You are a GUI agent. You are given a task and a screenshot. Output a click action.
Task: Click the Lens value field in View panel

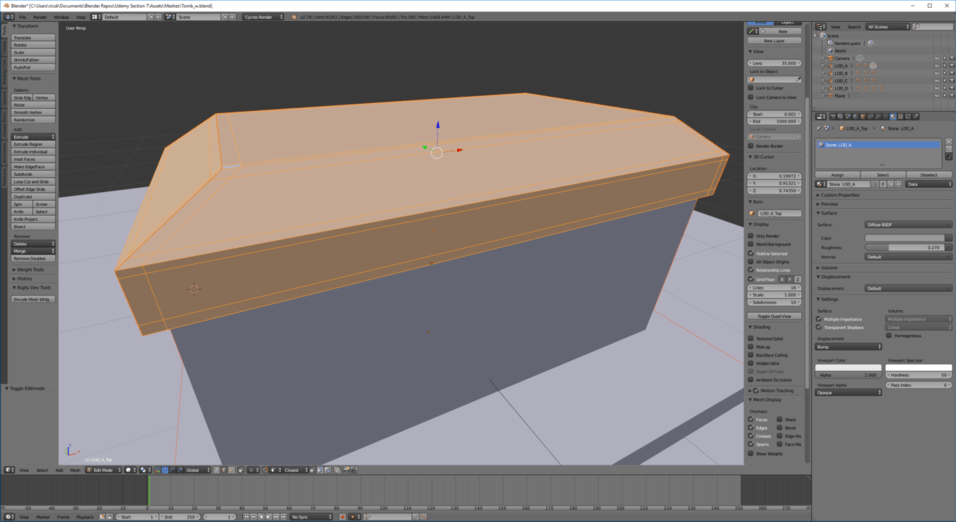775,62
